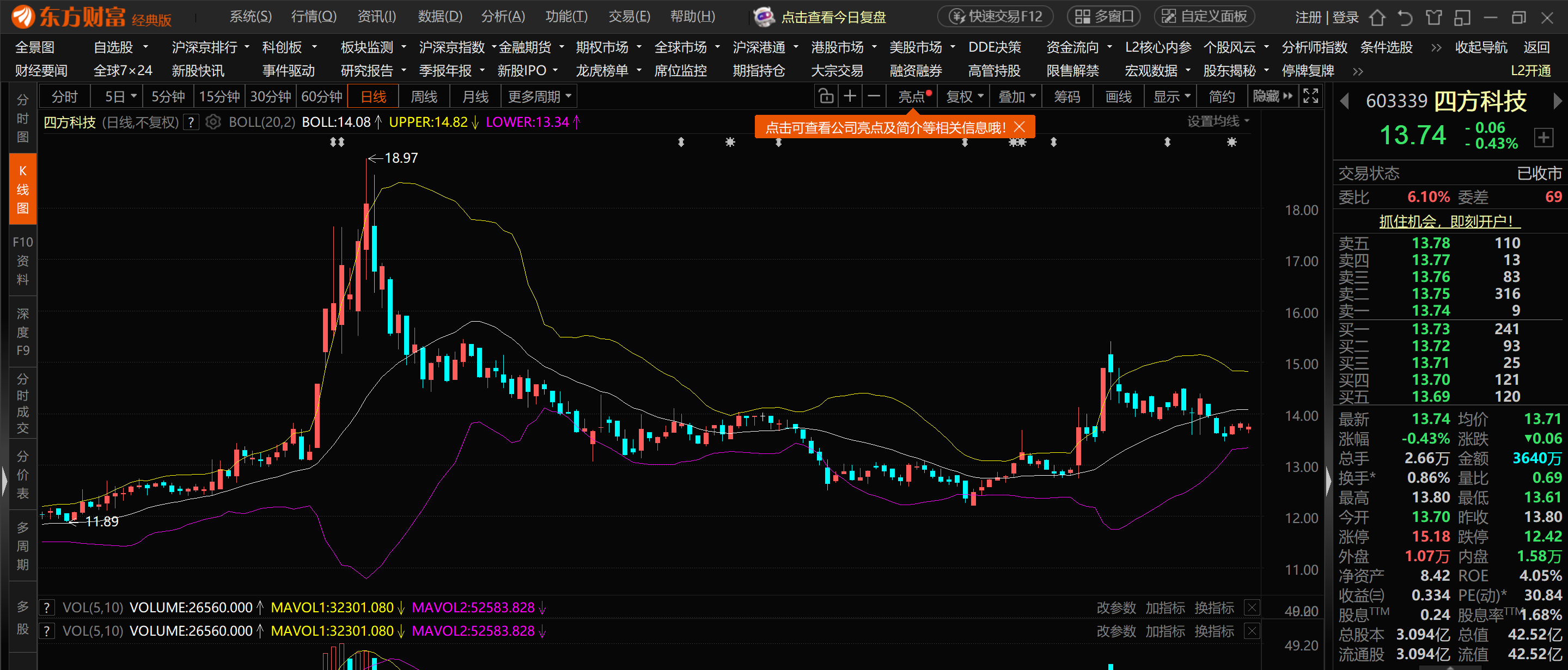
Task: Add stock to watchlist plus icon
Action: click(x=1543, y=137)
